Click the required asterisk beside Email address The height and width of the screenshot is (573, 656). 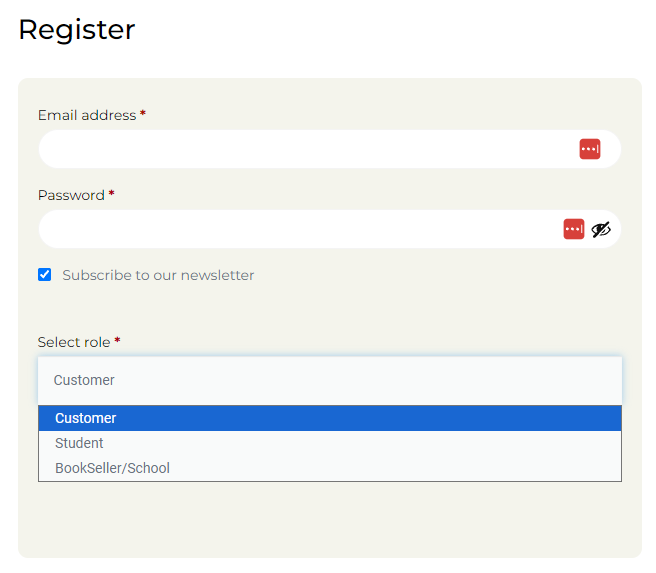pos(143,113)
